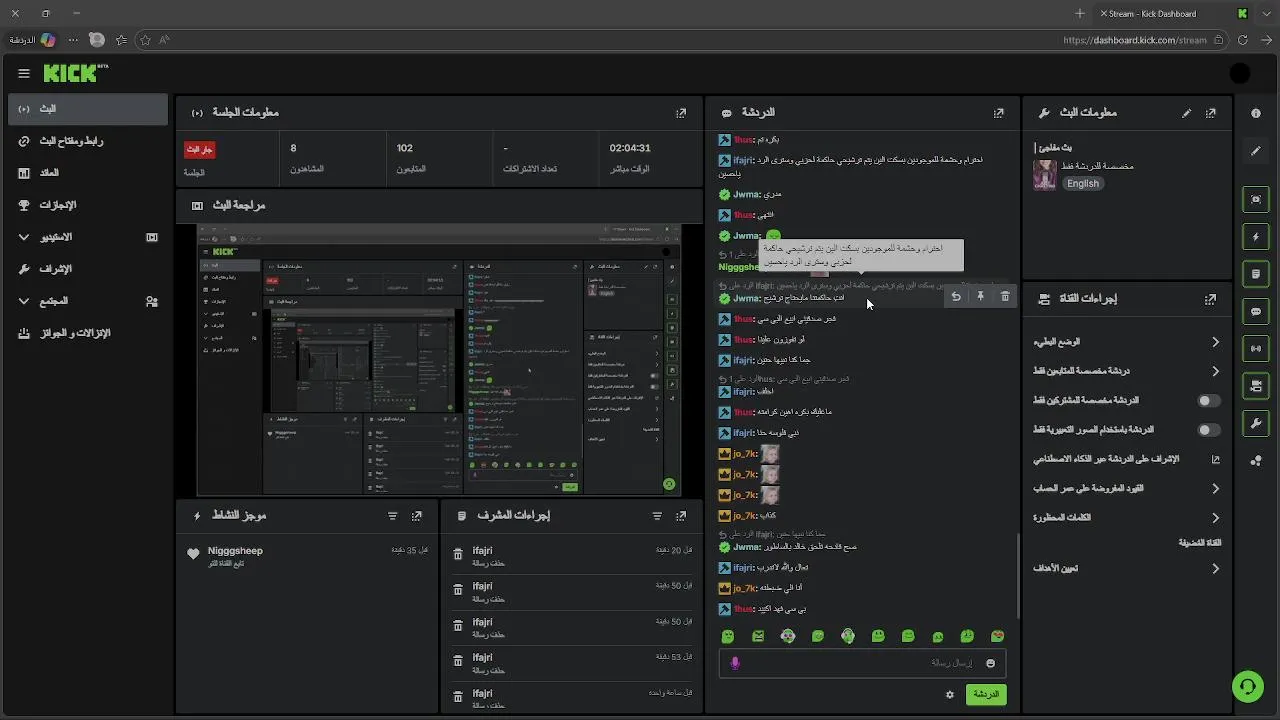Open the hamburger menu beside the KICK logo
Screen dimensions: 1280x720
click(24, 73)
